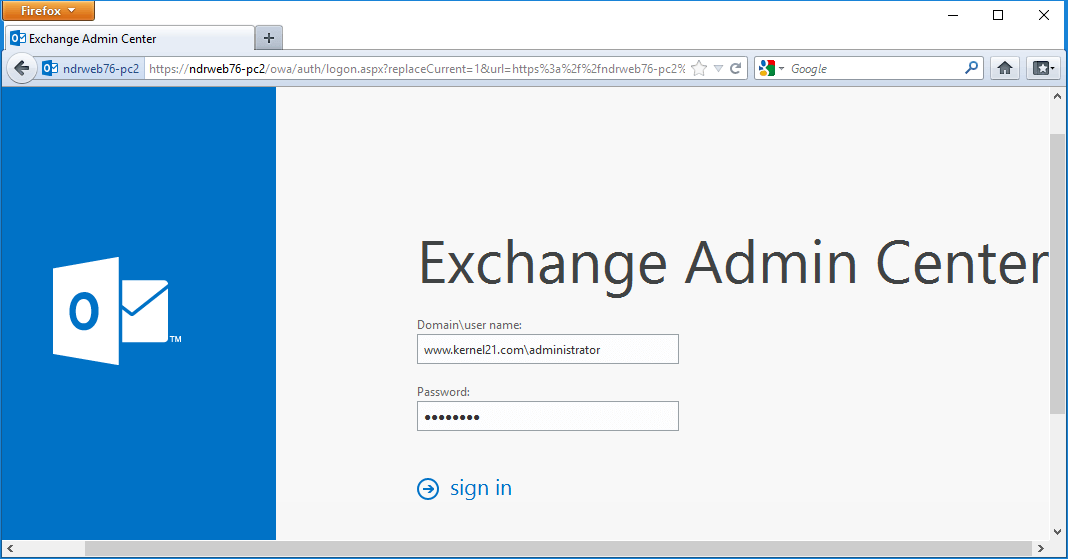Open the Google search engine selector
The image size is (1068, 559).
pyautogui.click(x=772, y=69)
